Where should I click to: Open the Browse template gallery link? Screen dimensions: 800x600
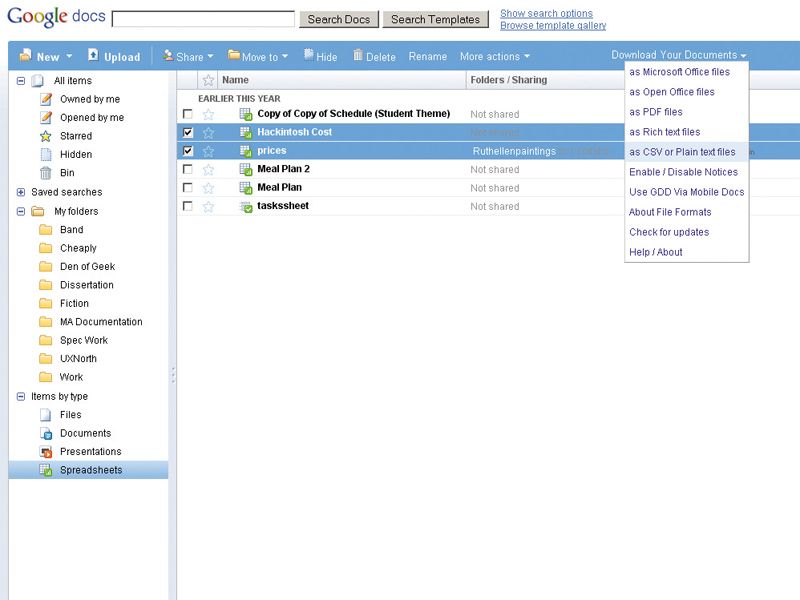click(x=553, y=26)
